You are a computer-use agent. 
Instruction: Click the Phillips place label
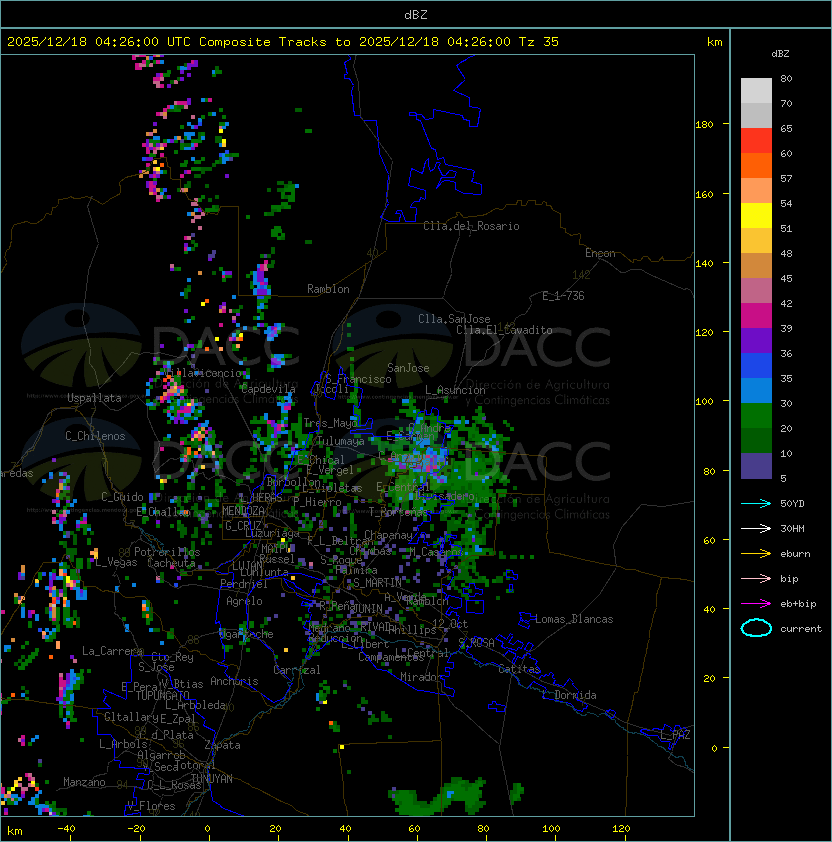click(413, 630)
